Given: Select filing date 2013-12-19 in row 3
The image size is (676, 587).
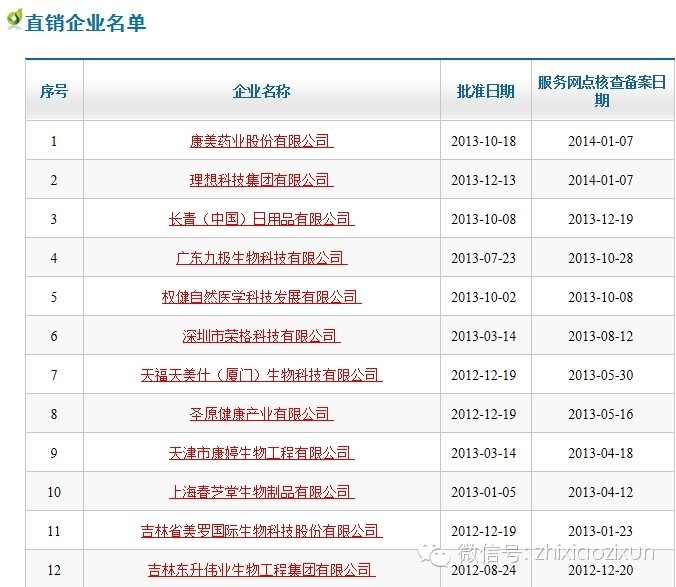Looking at the screenshot, I should click(601, 219).
